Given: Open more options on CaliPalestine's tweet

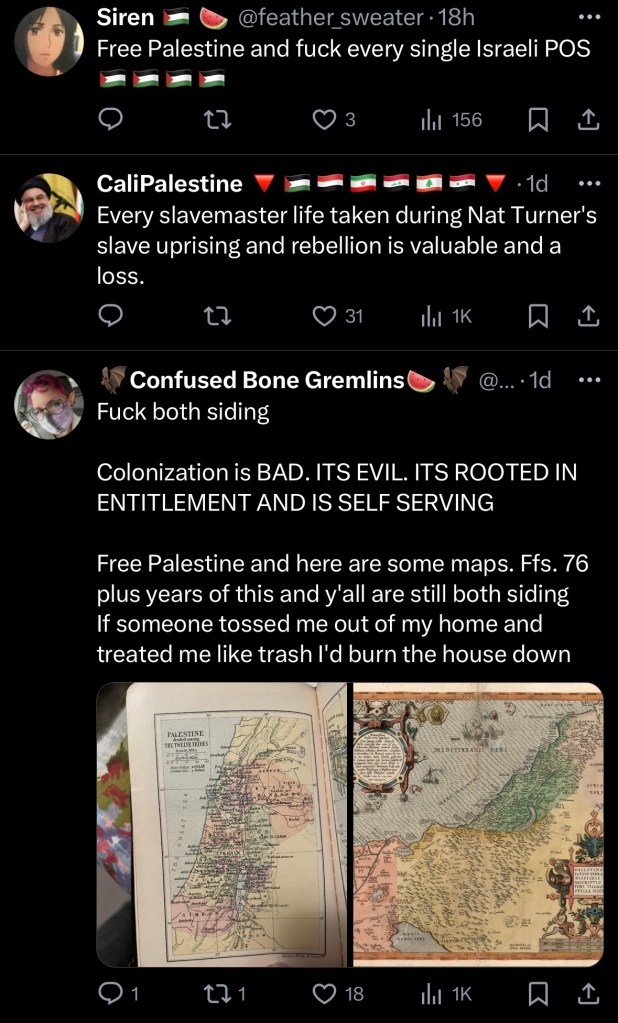Looking at the screenshot, I should [588, 183].
